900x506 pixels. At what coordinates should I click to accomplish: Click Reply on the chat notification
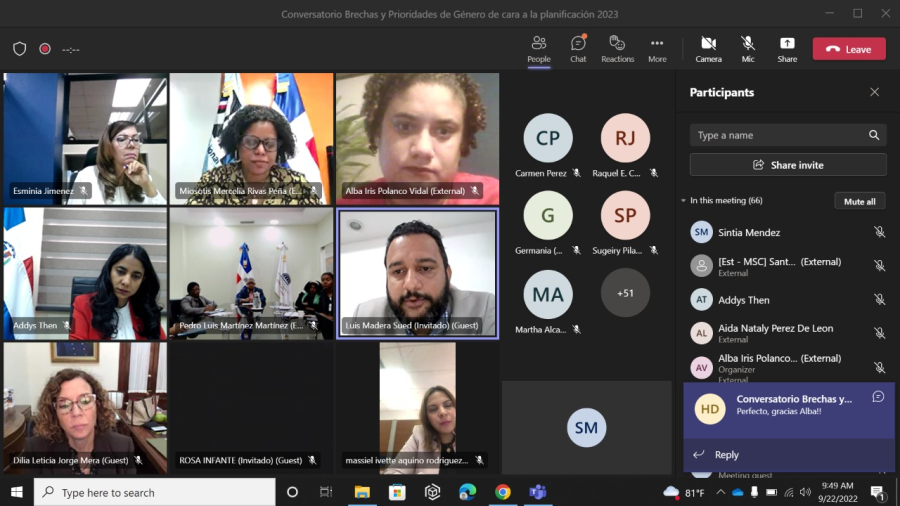coord(726,455)
